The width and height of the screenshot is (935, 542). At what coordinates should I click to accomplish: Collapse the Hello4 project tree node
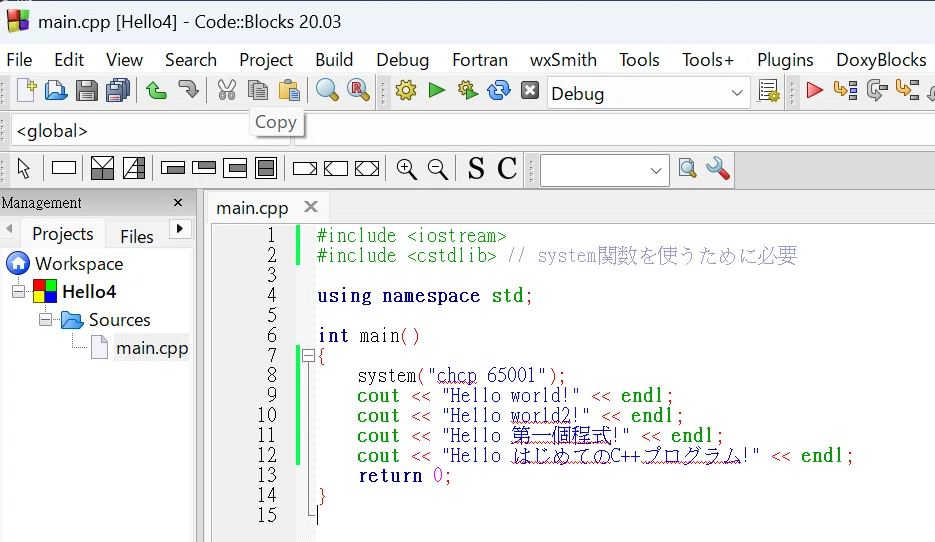[x=18, y=292]
